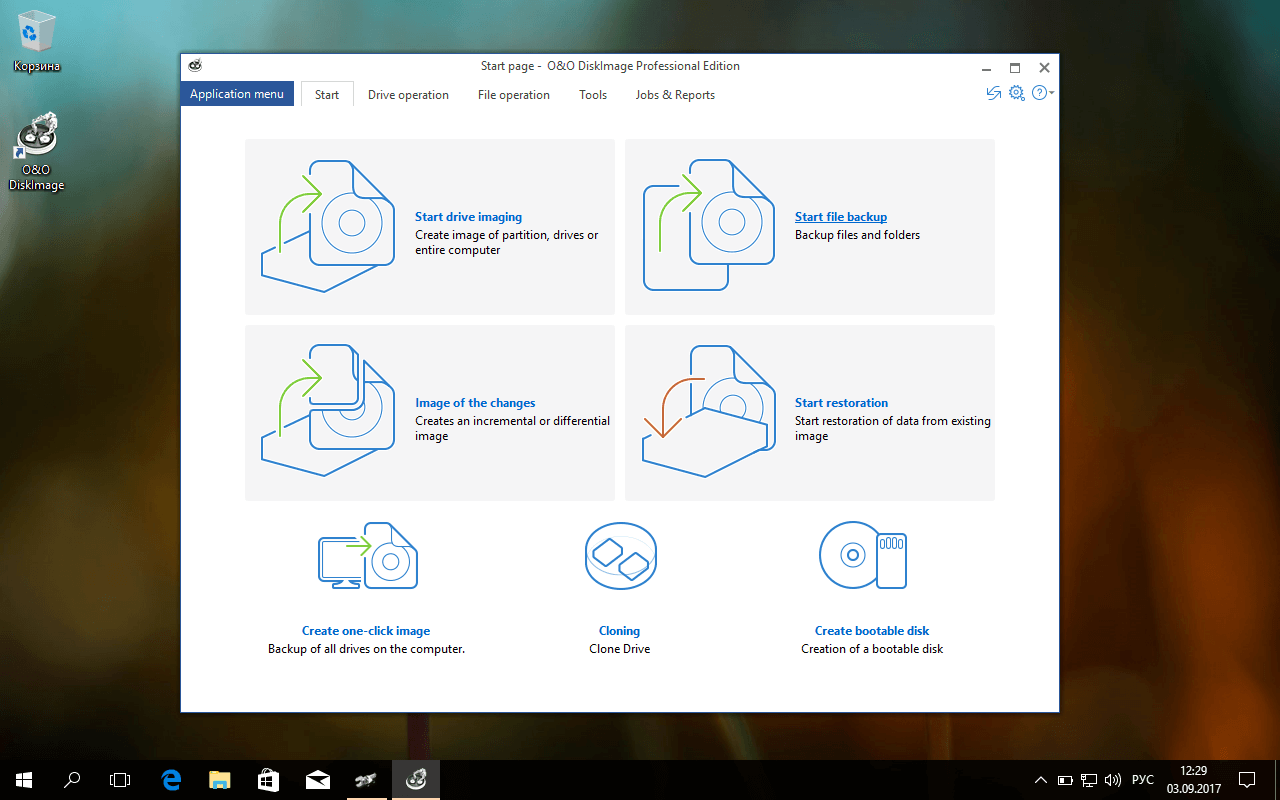Screen dimensions: 1280x800
Task: Click the Create one-click image icon
Action: point(368,555)
